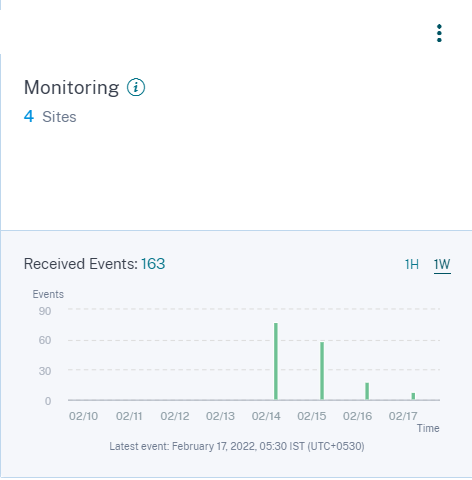Click the 02/14 event bar

pyautogui.click(x=276, y=361)
